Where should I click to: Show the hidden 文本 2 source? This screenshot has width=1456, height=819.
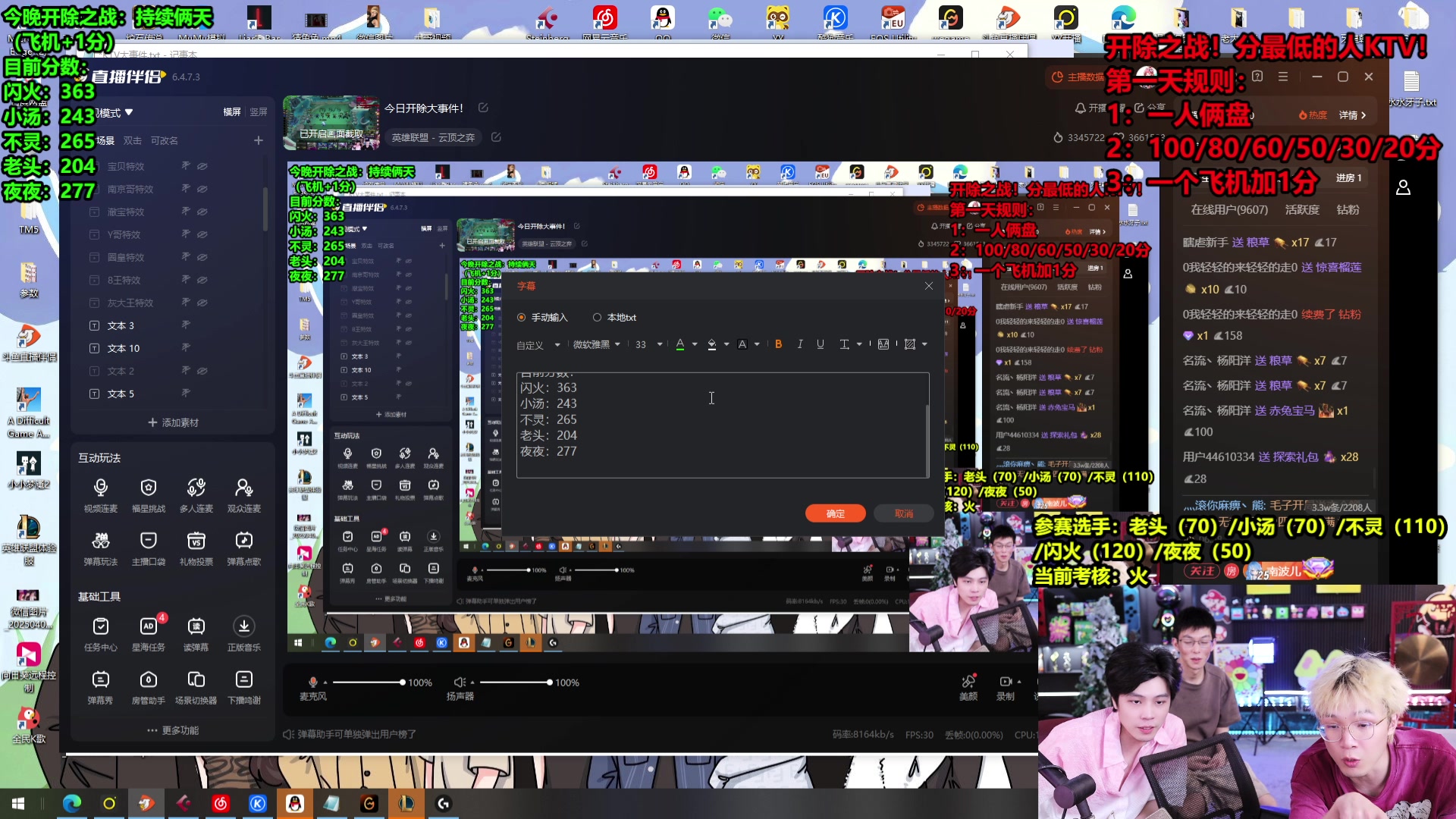pyautogui.click(x=202, y=371)
